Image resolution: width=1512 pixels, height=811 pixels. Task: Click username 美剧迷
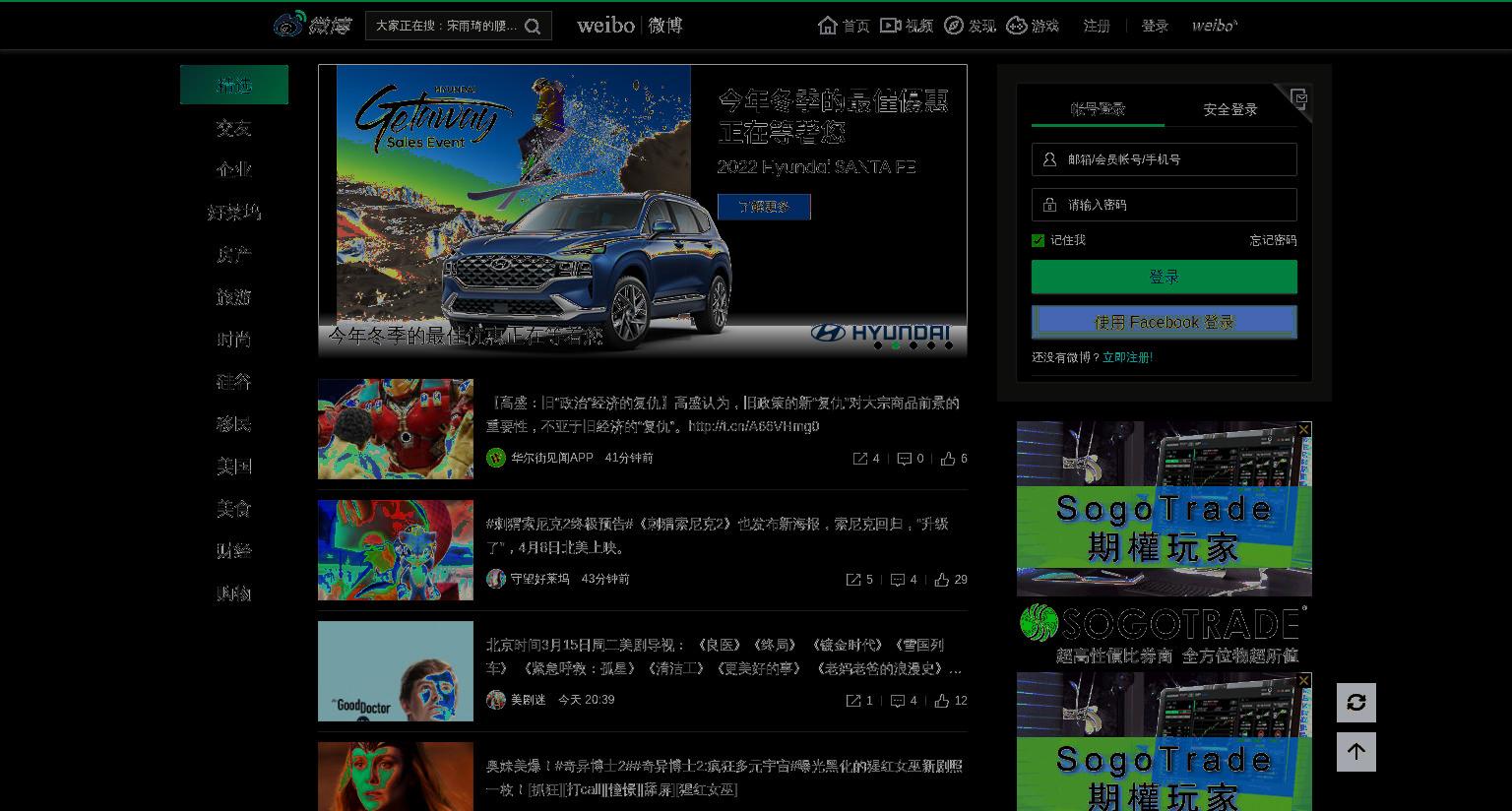(529, 700)
